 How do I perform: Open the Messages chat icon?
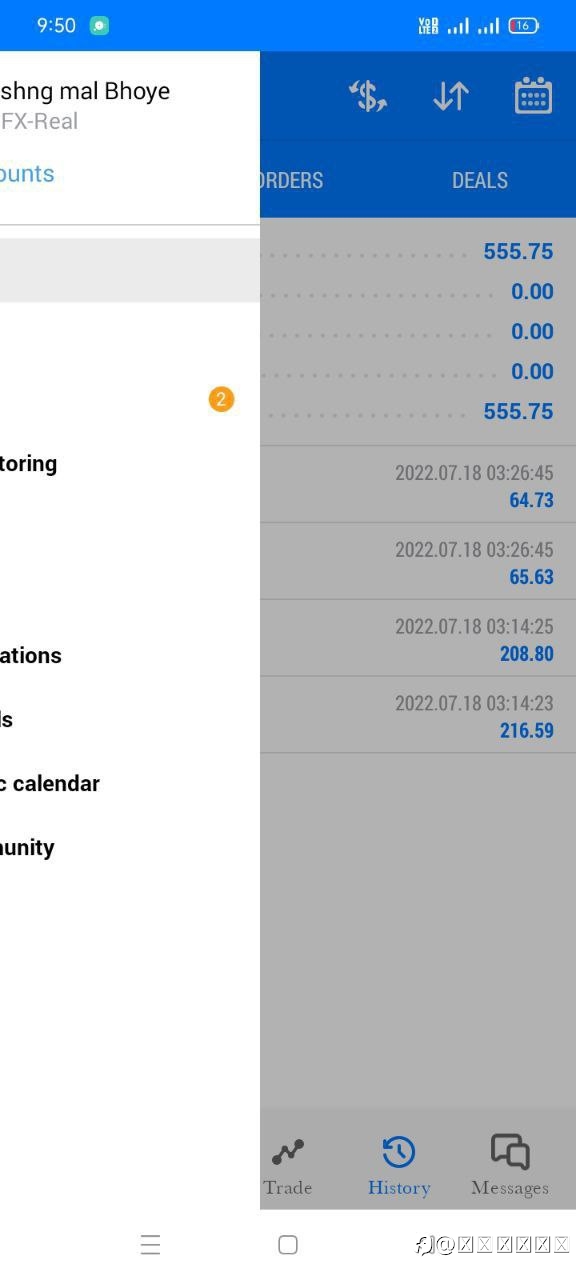[x=510, y=1152]
